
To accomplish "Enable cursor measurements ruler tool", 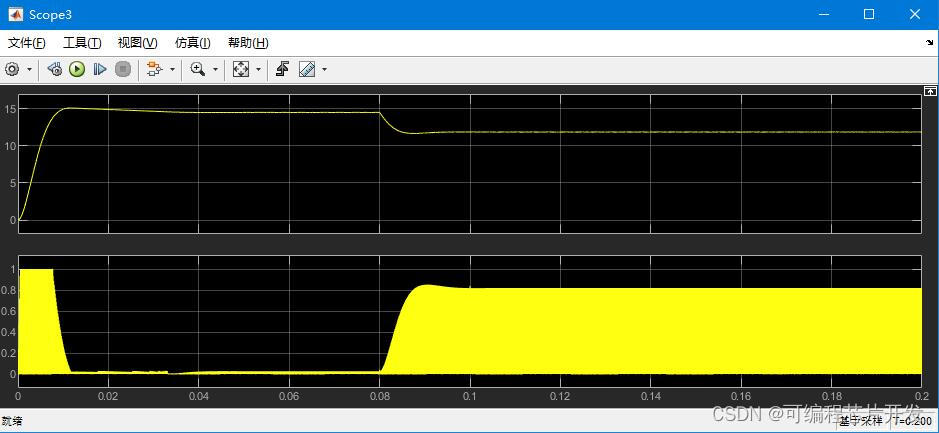I will pos(307,69).
